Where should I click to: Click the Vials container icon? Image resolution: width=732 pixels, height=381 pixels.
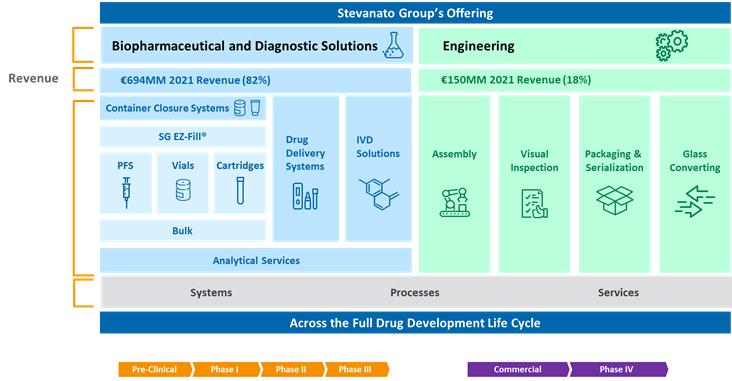[183, 190]
